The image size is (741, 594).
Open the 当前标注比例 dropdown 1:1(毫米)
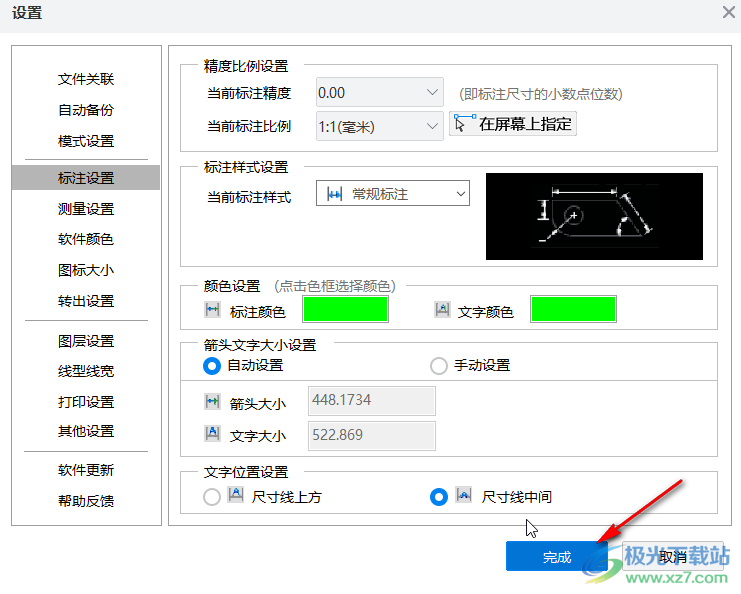tap(379, 126)
